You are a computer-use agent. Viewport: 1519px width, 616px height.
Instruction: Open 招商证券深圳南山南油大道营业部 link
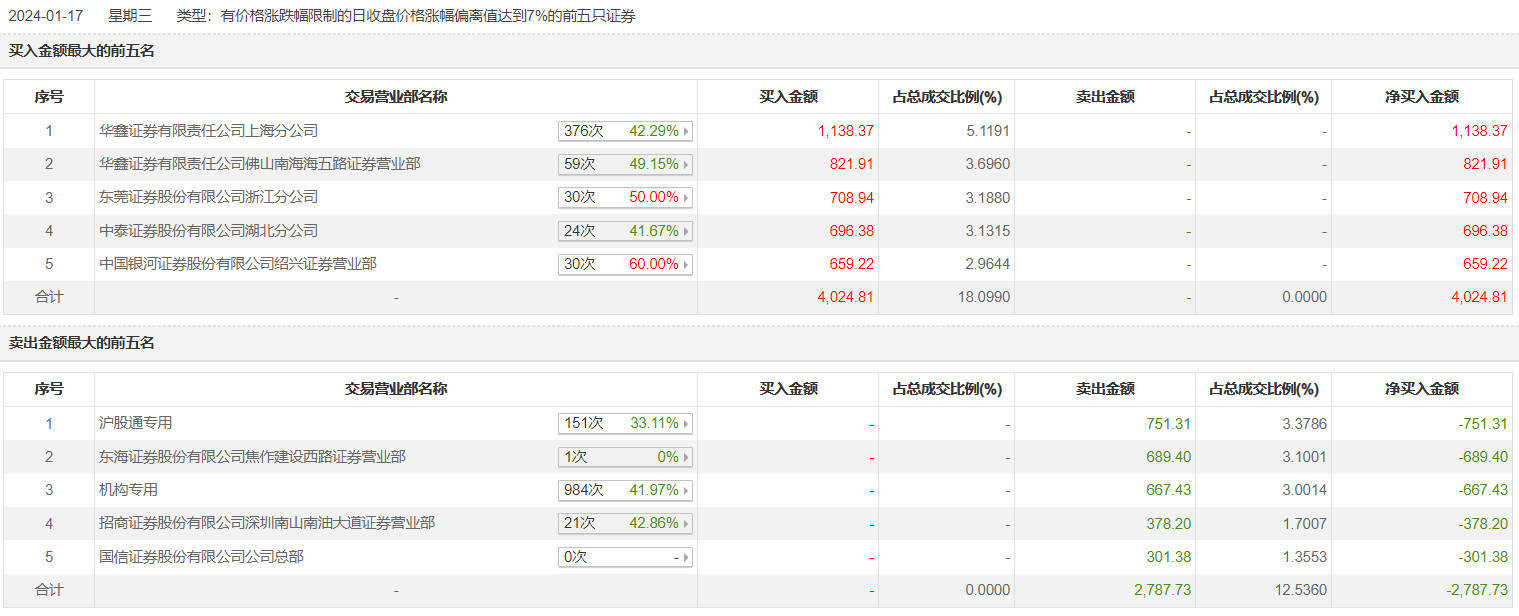[x=267, y=523]
